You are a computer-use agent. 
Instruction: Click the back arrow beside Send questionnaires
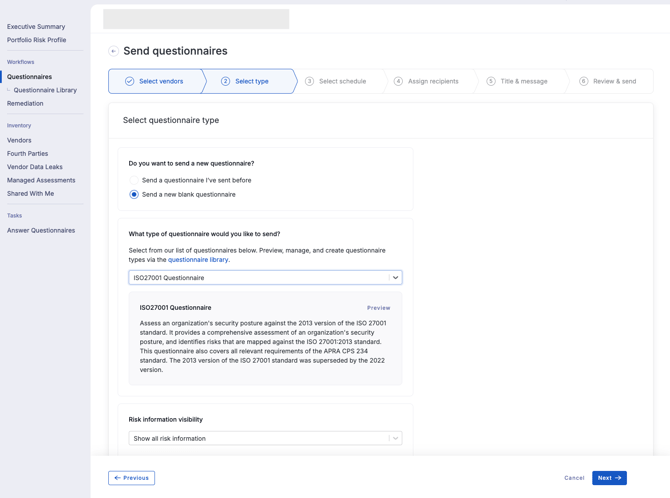point(113,51)
